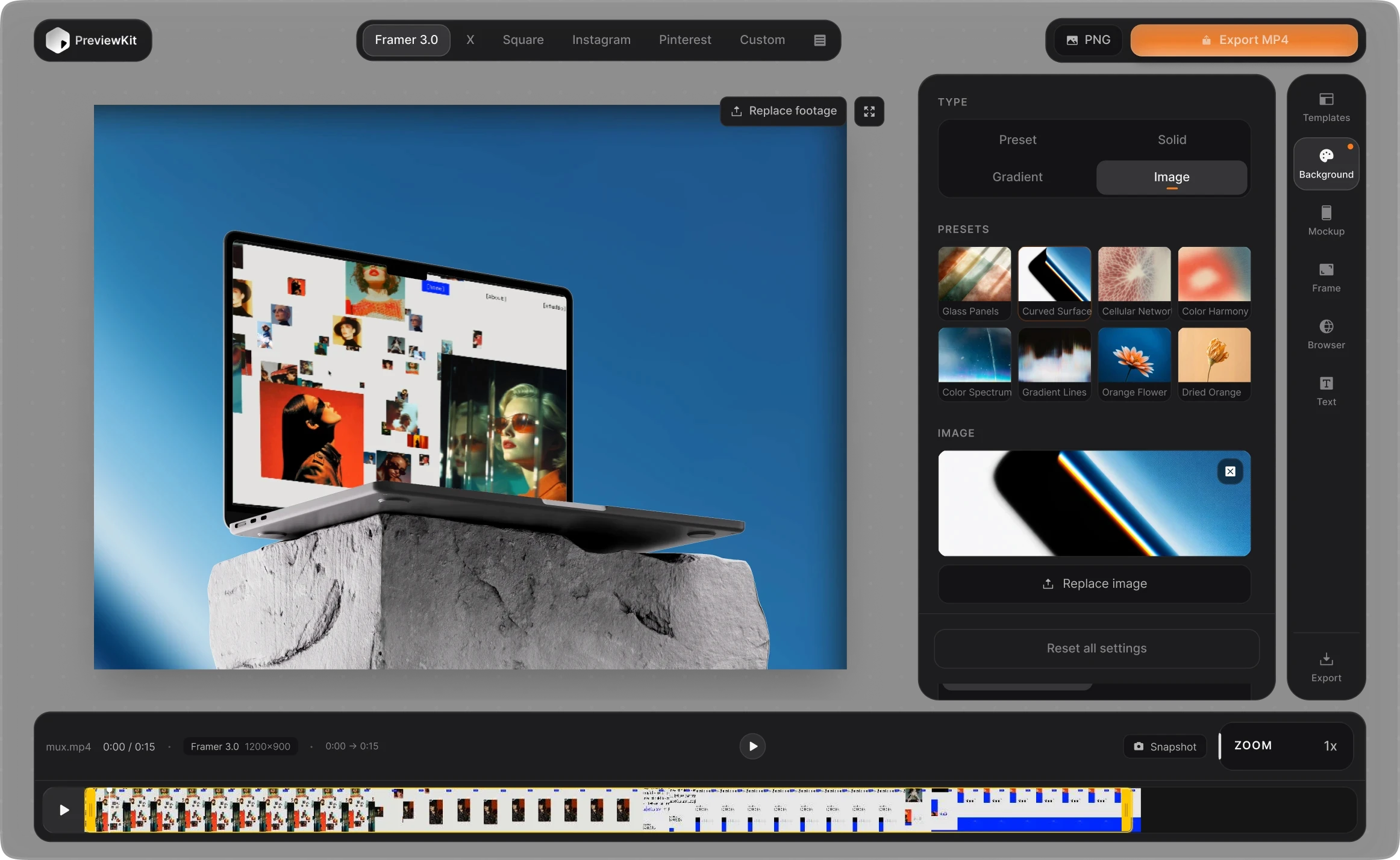Screen dimensions: 1400x860
Task: Open the Frame panel
Action: tap(1326, 277)
